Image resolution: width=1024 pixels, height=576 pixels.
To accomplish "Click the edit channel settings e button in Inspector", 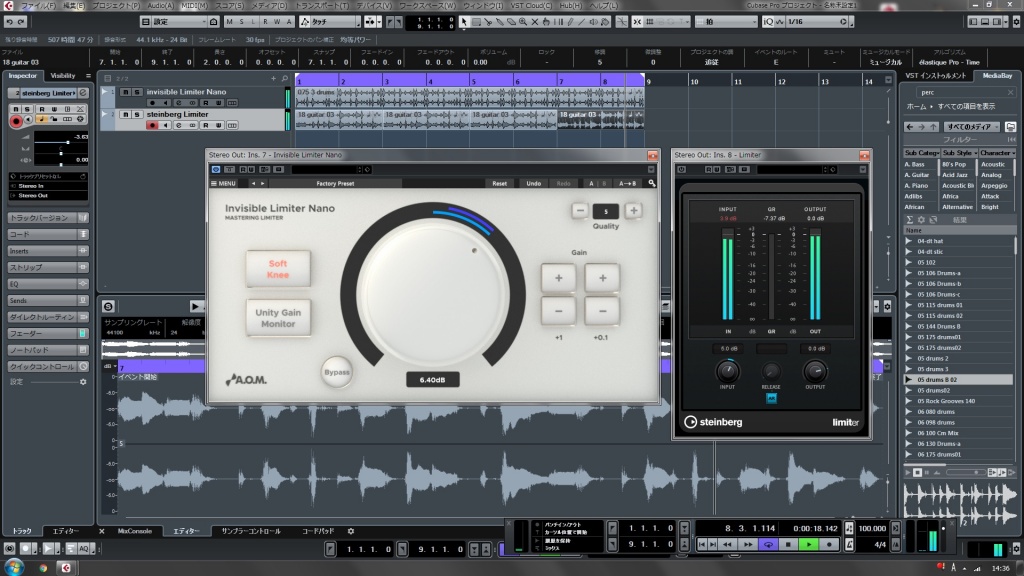I will (83, 93).
